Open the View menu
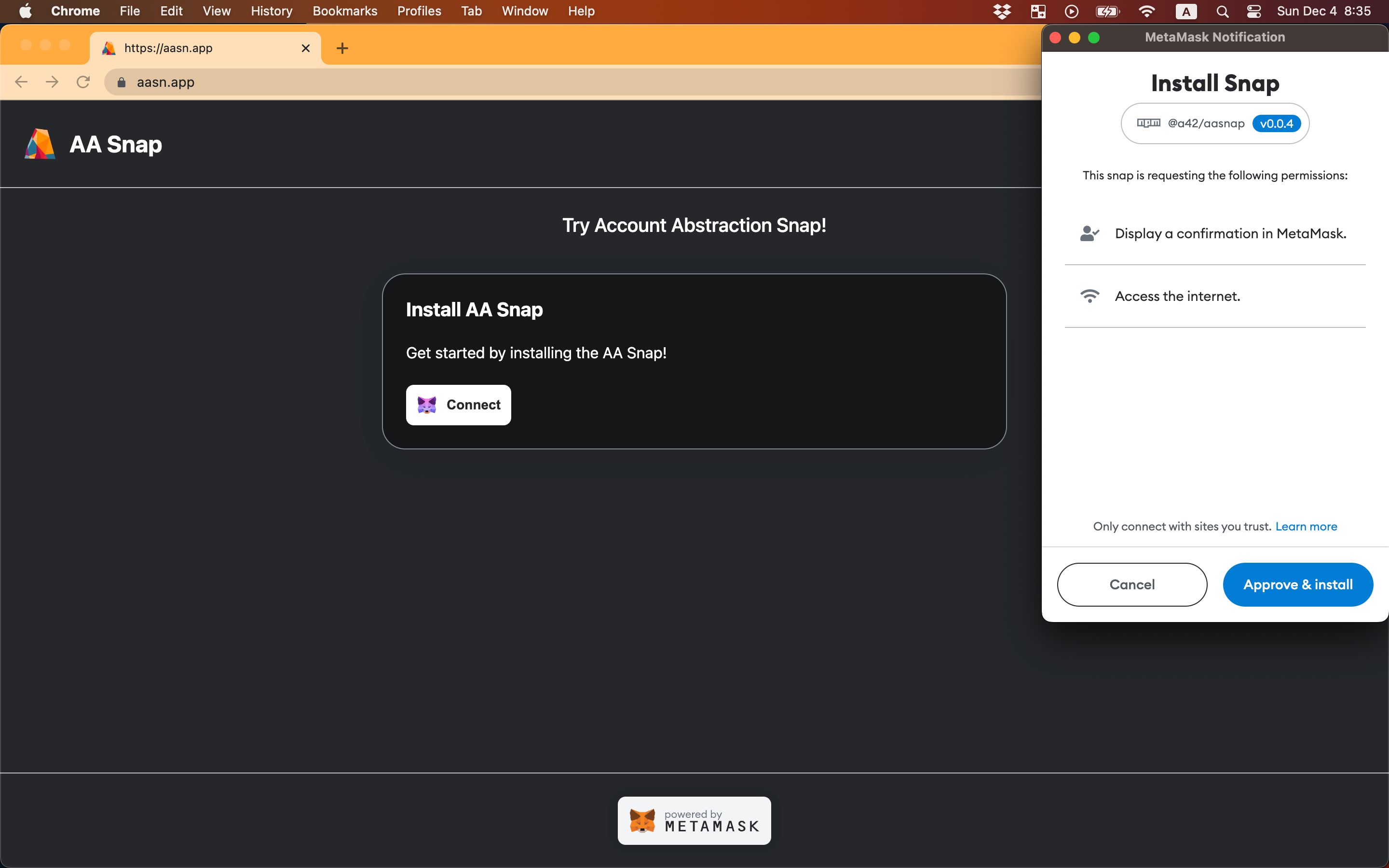Screen dimensions: 1389x868 [217, 11]
